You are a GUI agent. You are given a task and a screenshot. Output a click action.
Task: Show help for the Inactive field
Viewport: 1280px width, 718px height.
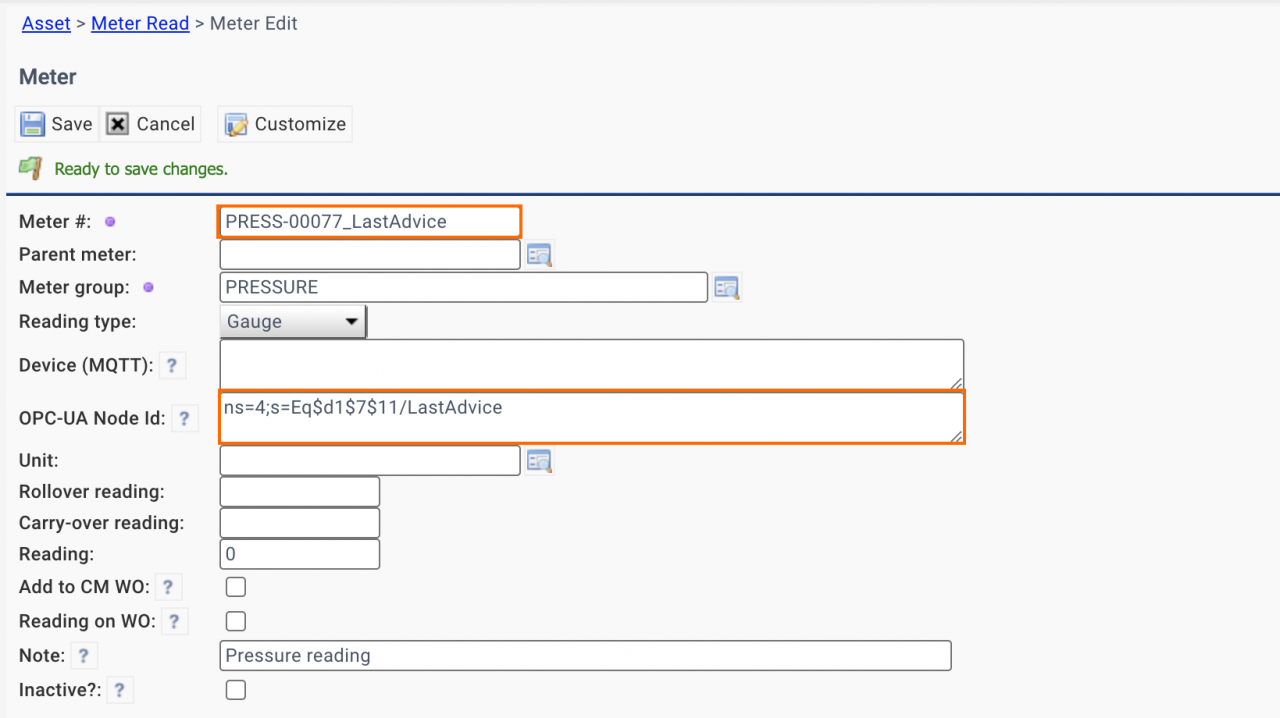(120, 690)
